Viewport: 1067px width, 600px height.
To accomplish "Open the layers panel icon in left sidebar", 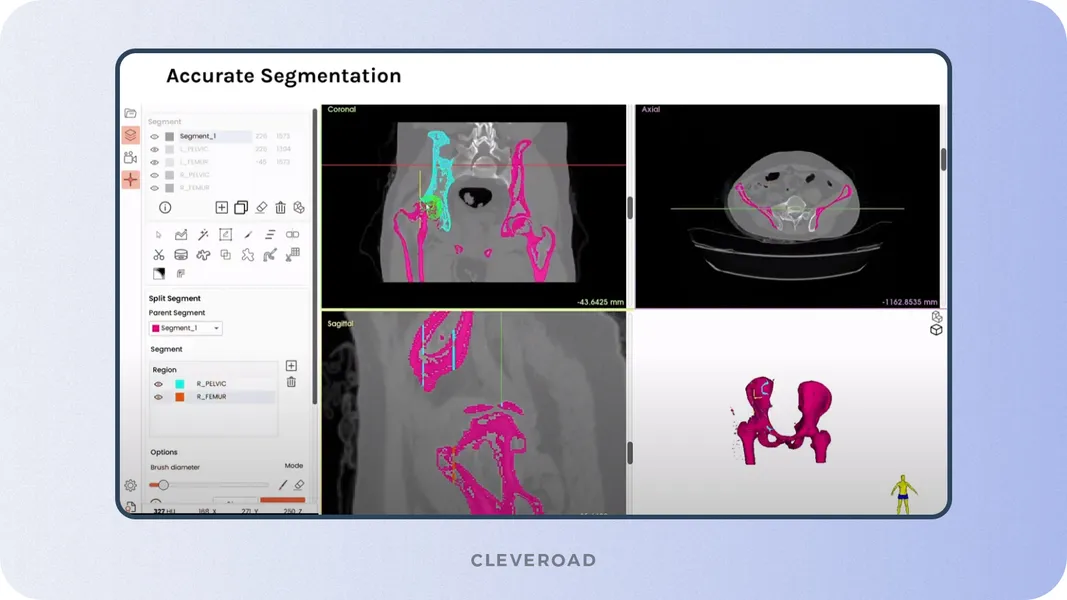I will (129, 134).
